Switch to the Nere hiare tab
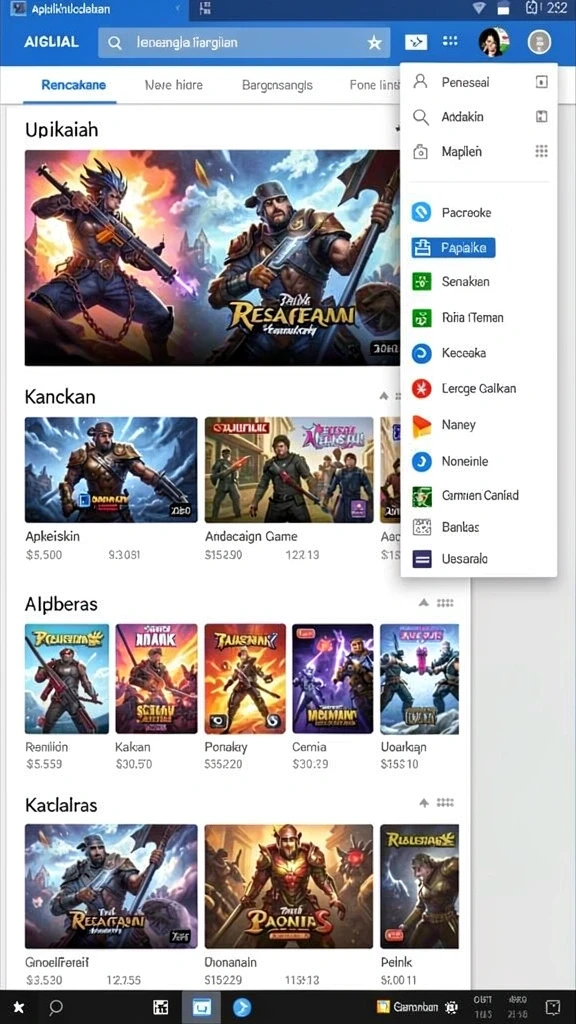 coord(174,85)
